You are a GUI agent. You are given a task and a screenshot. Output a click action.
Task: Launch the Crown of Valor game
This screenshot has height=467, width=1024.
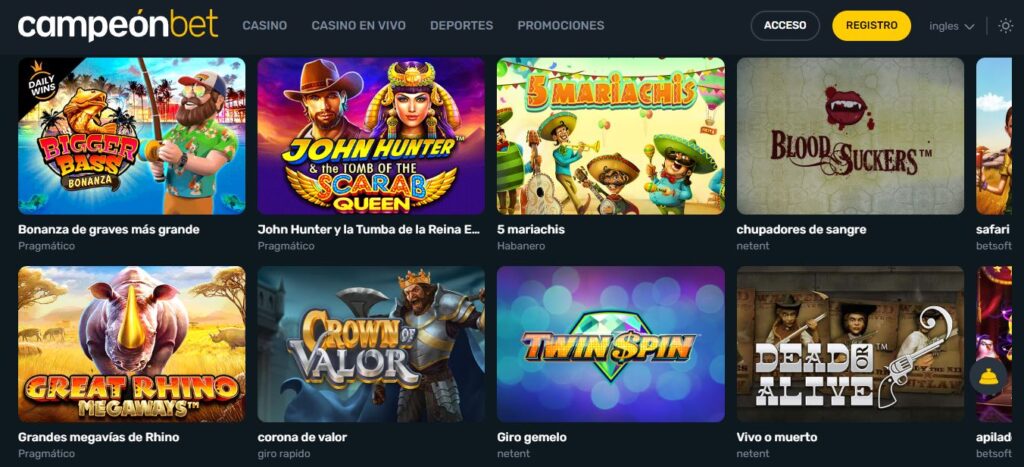click(x=371, y=344)
